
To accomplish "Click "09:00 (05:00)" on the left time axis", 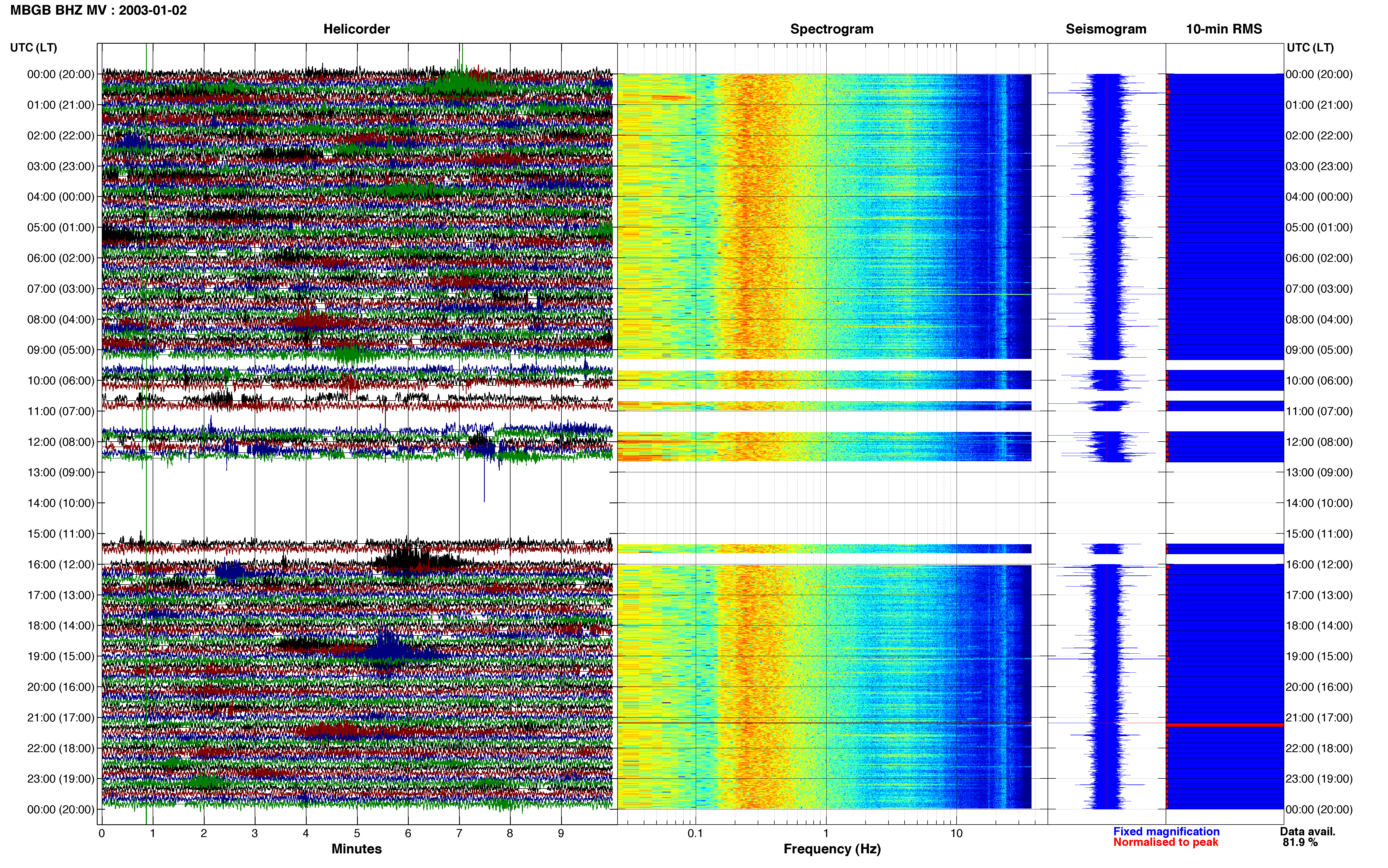I will (x=61, y=350).
